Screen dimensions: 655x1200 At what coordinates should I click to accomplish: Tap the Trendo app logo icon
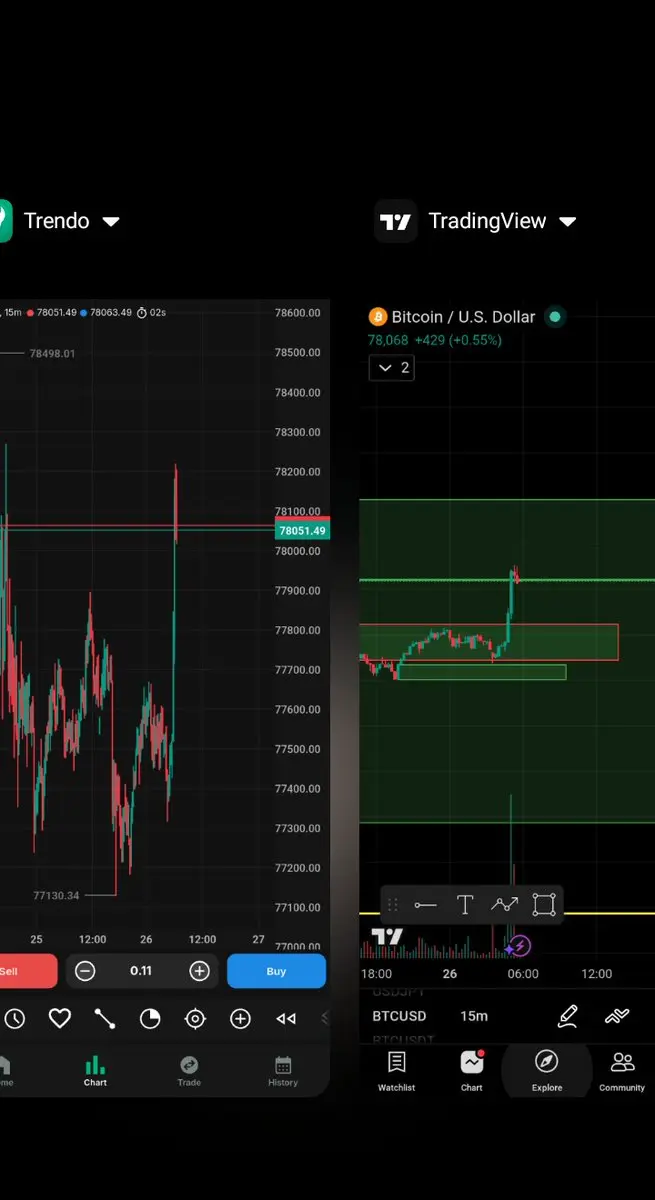(x=5, y=221)
